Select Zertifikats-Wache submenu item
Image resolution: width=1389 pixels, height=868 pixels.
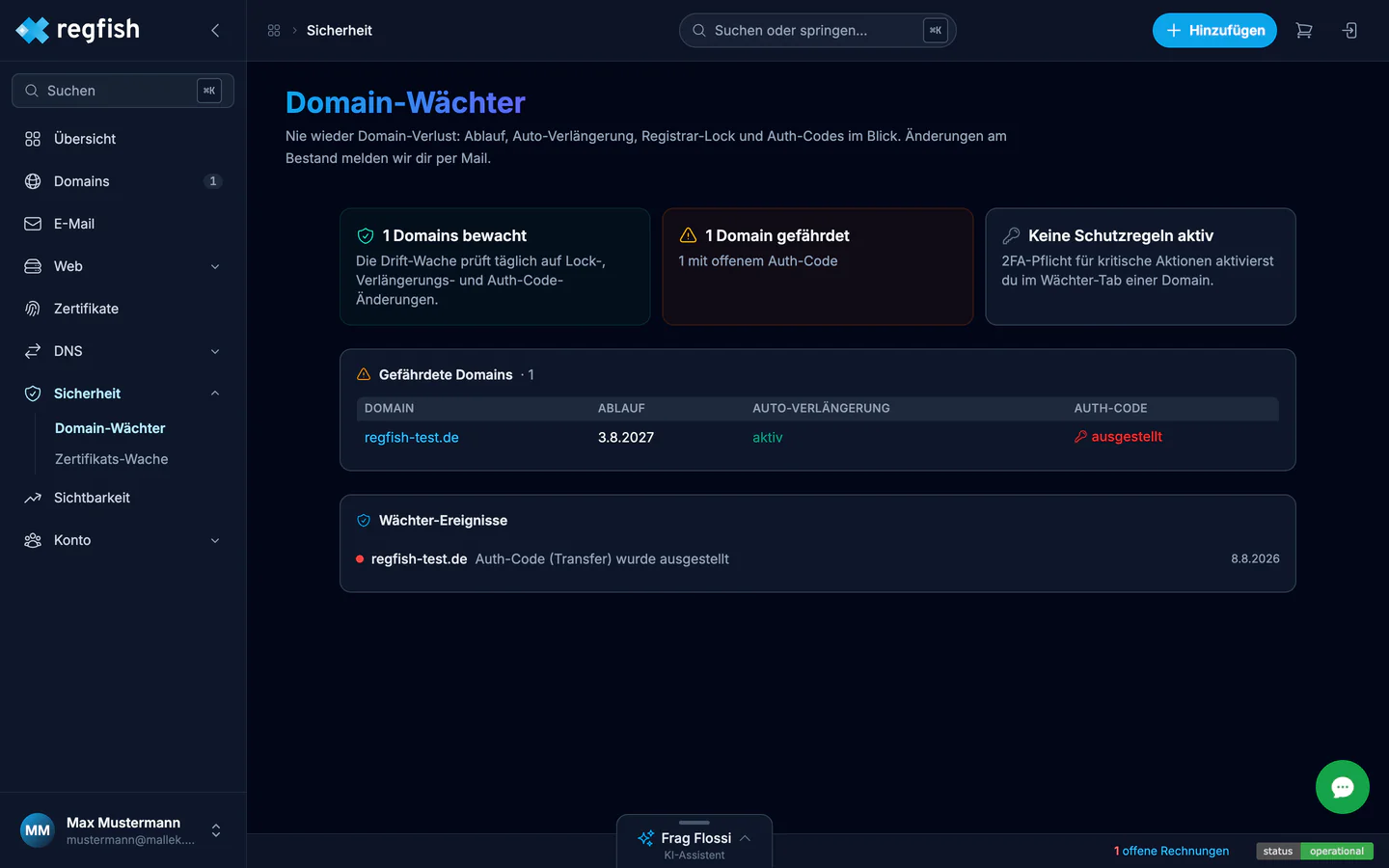112,459
